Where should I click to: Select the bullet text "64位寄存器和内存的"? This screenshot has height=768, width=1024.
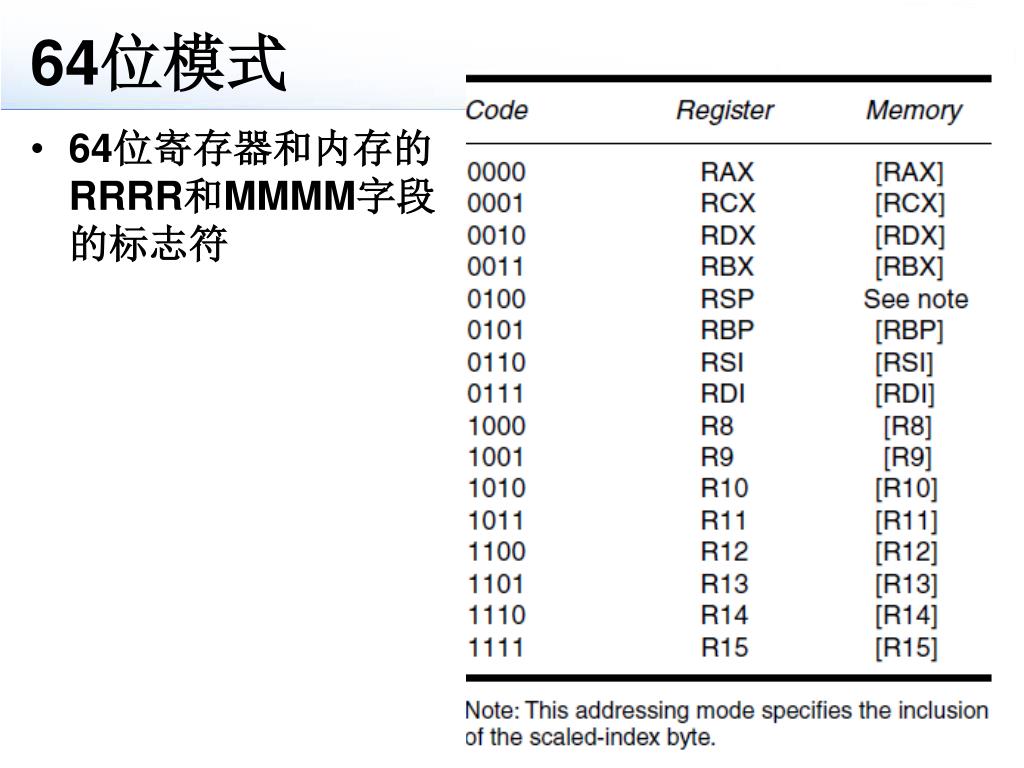coord(249,148)
